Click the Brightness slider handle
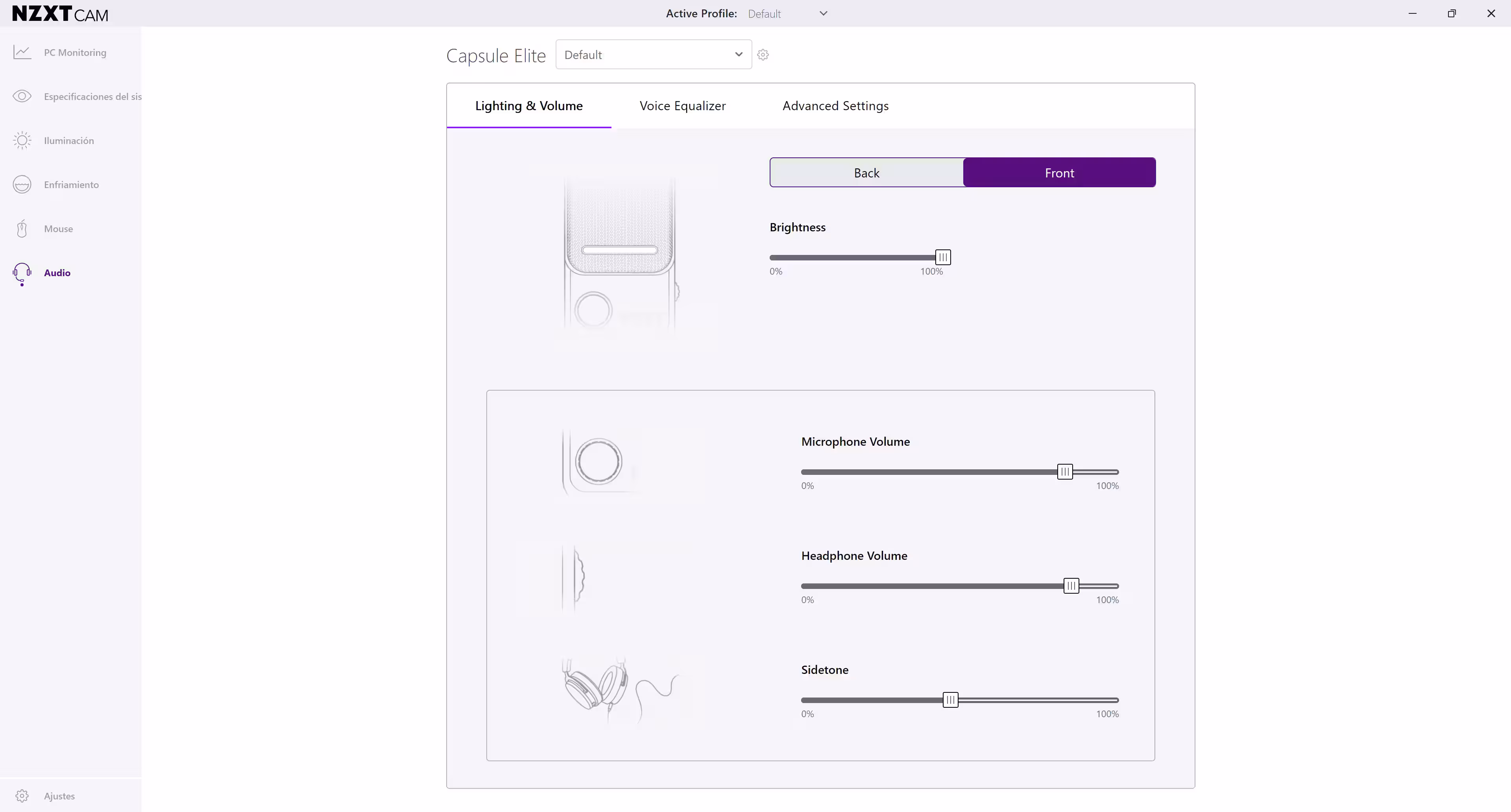This screenshot has width=1511, height=812. coord(943,257)
